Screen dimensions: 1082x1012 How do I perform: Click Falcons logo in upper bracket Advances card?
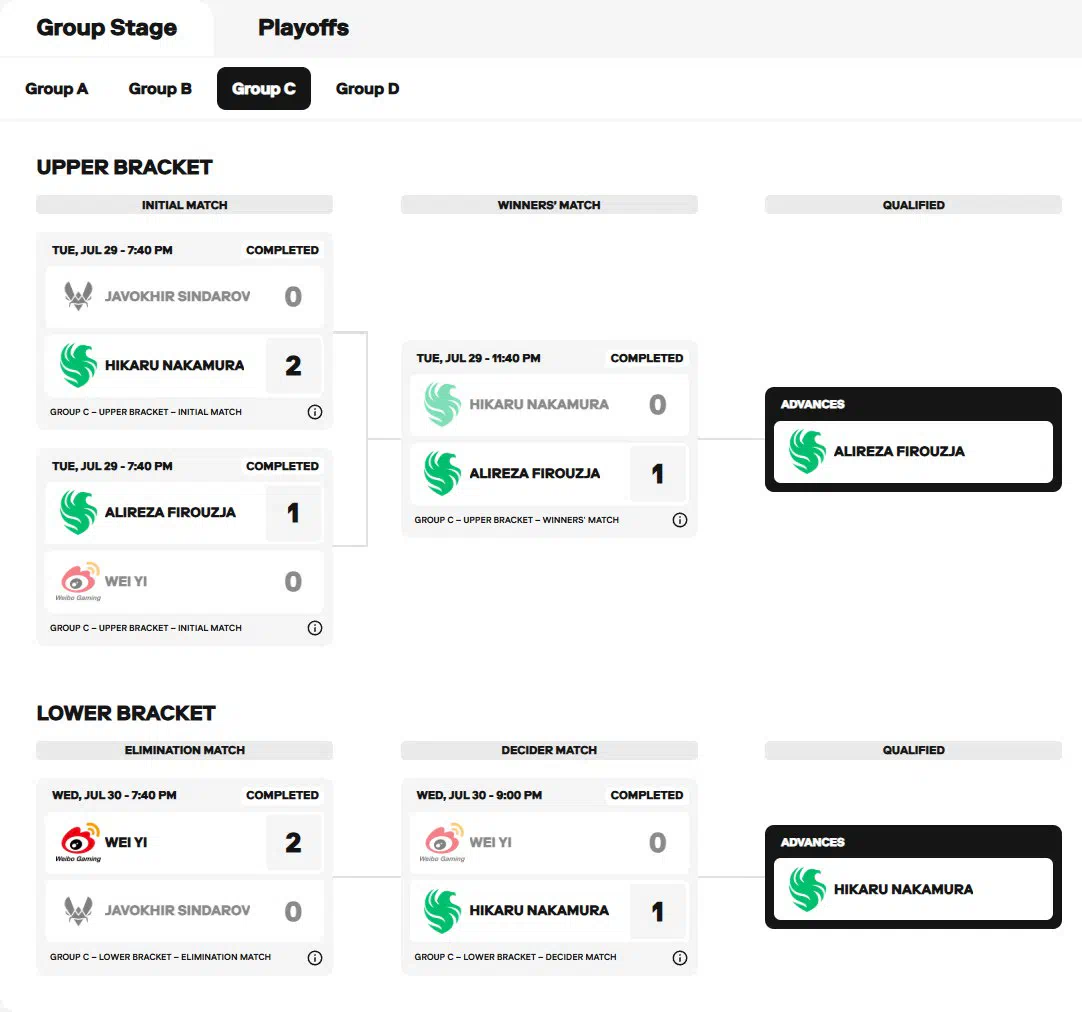(x=807, y=451)
